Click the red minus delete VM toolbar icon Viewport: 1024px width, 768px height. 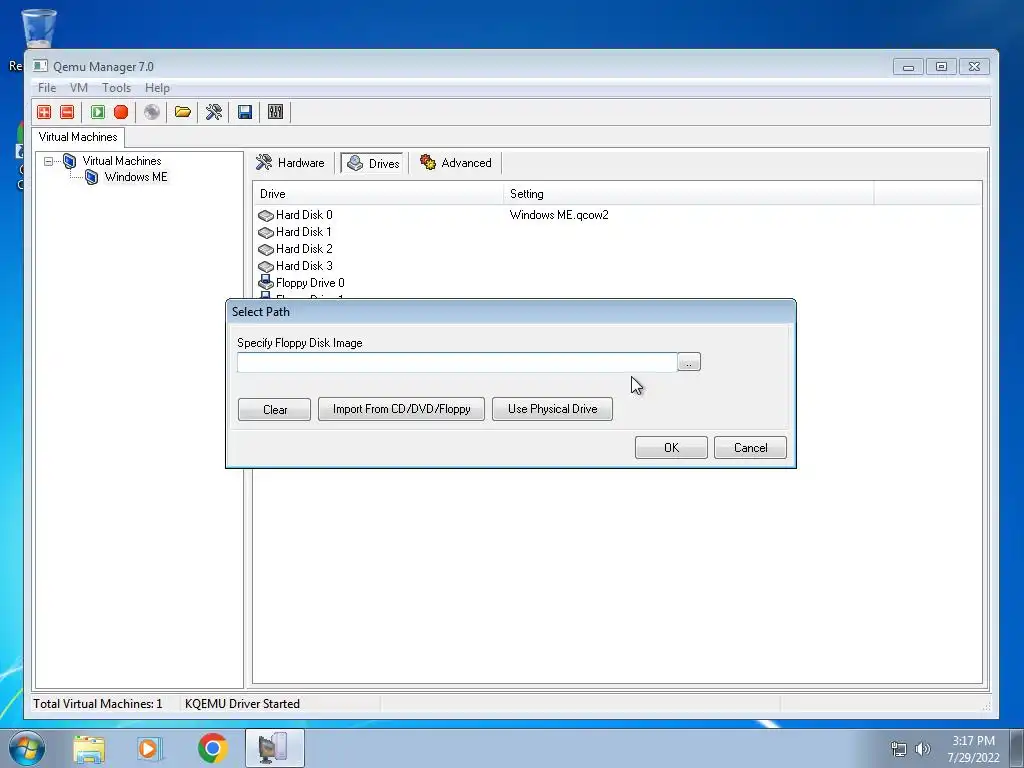[x=67, y=112]
